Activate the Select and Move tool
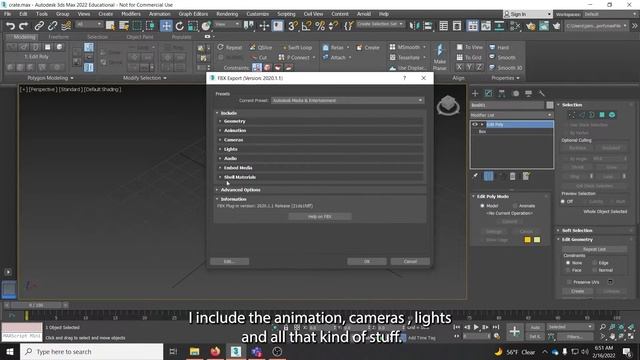The image size is (640, 360). click(166, 26)
